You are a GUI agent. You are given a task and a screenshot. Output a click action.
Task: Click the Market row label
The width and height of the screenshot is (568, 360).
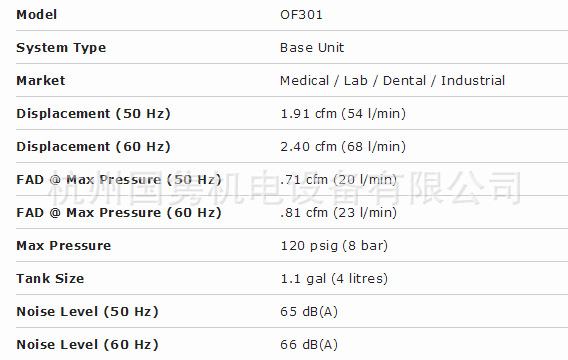point(41,81)
